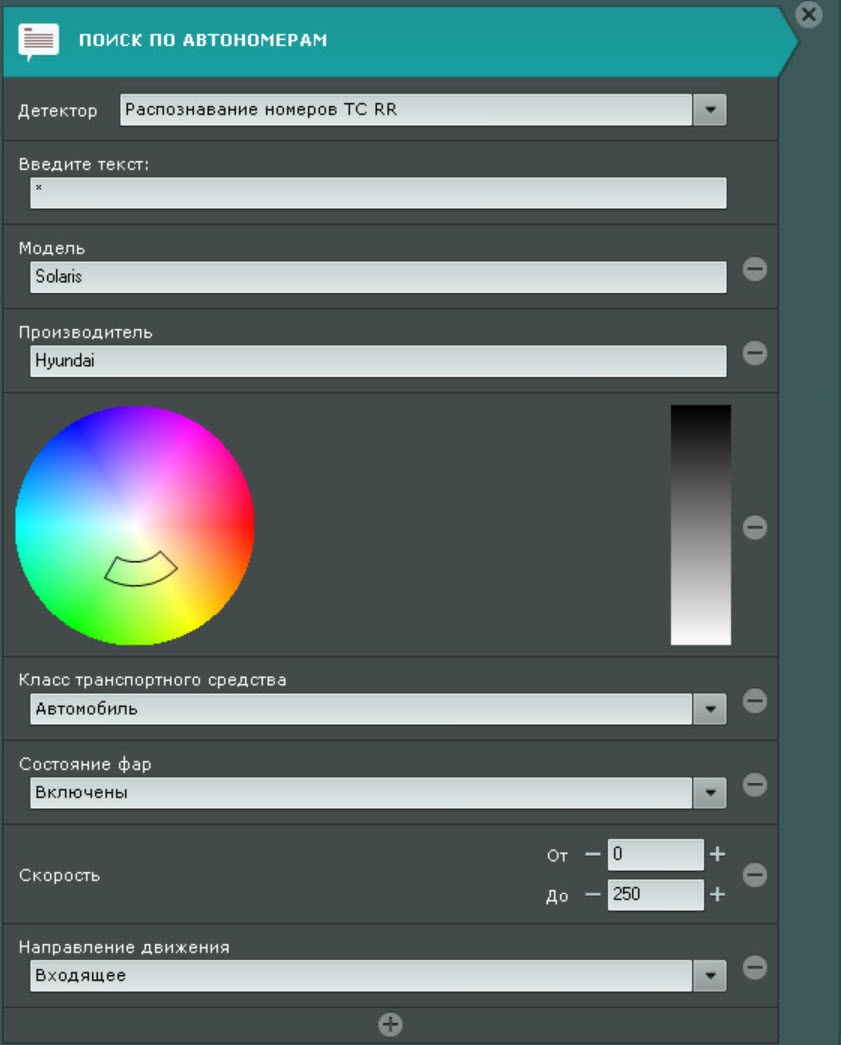Increase the От speed value
This screenshot has width=841, height=1045.
pyautogui.click(x=717, y=855)
